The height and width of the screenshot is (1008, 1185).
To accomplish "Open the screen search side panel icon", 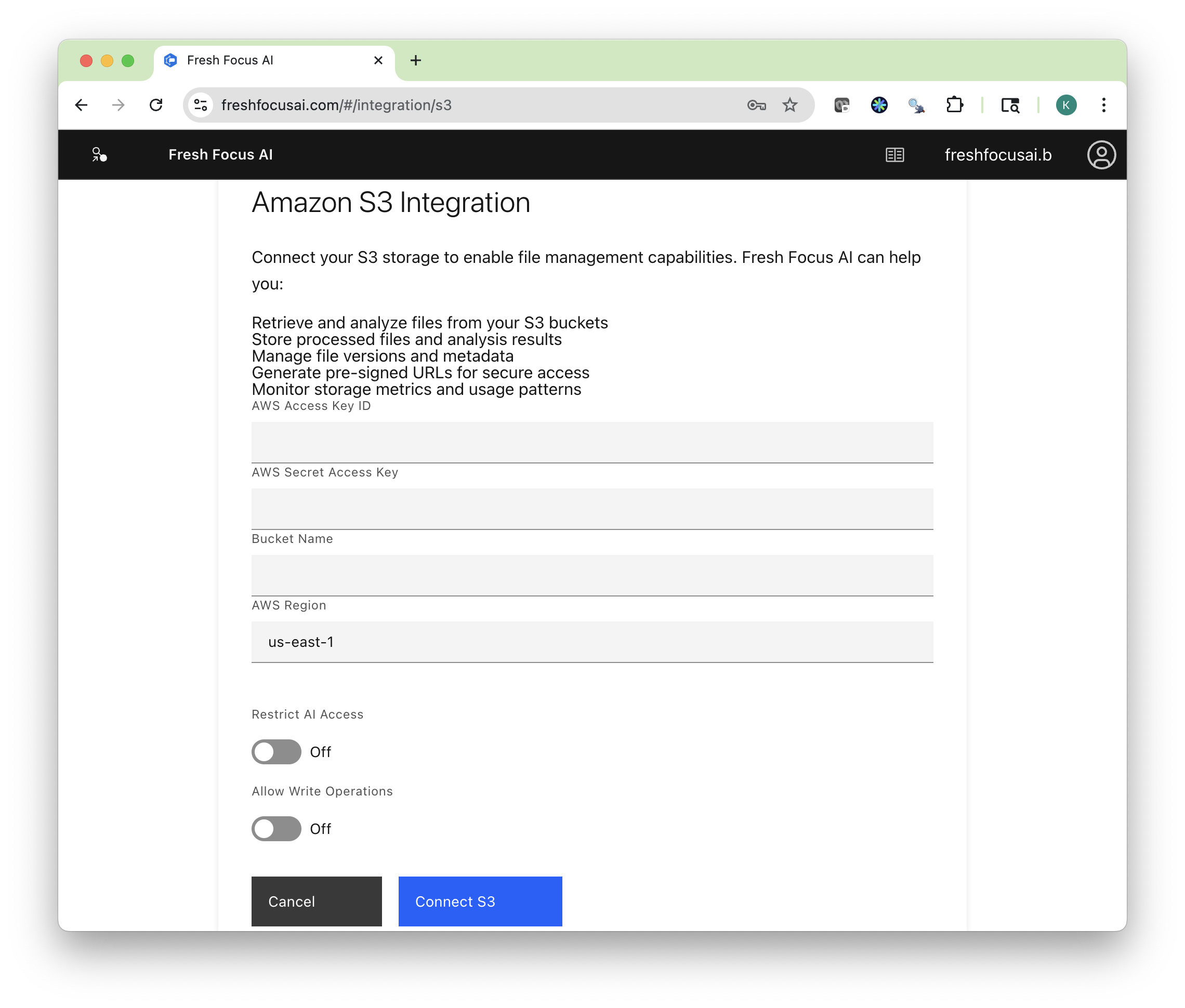I will (1011, 104).
